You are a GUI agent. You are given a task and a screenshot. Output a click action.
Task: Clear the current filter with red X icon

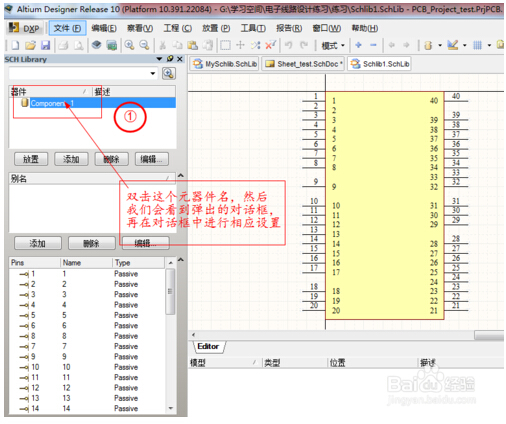270,45
